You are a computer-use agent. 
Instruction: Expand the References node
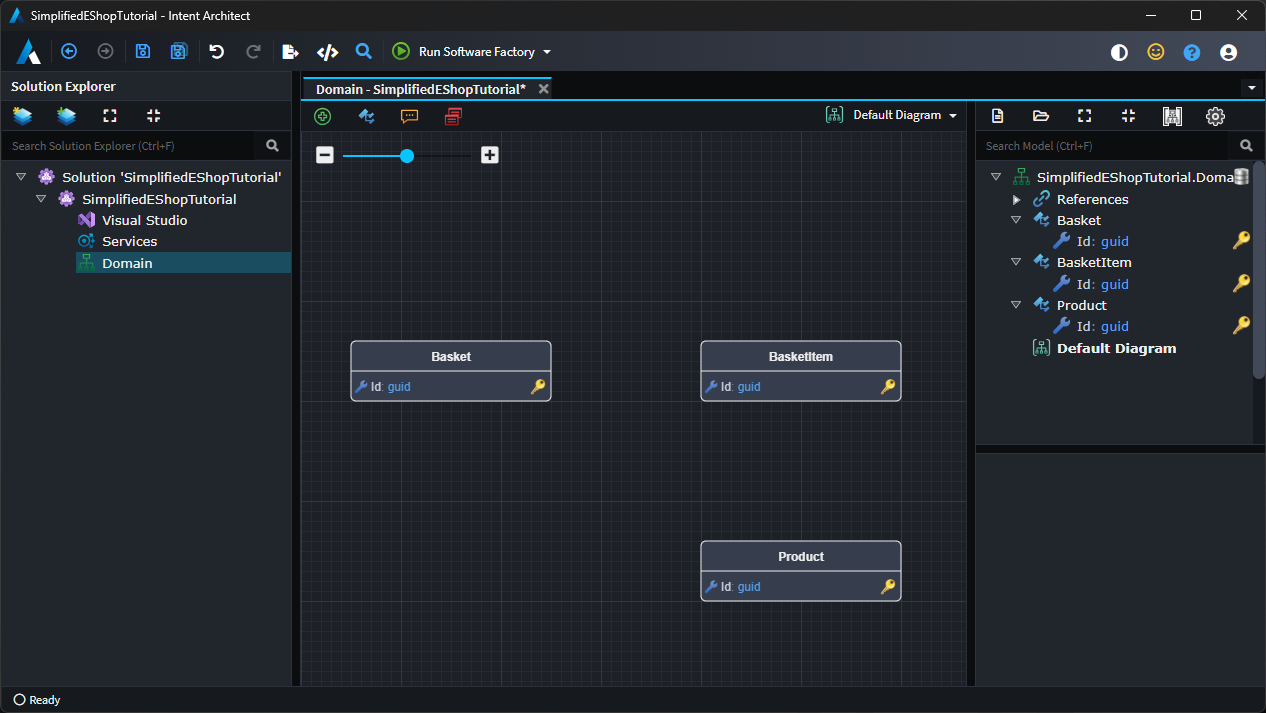pos(1016,199)
